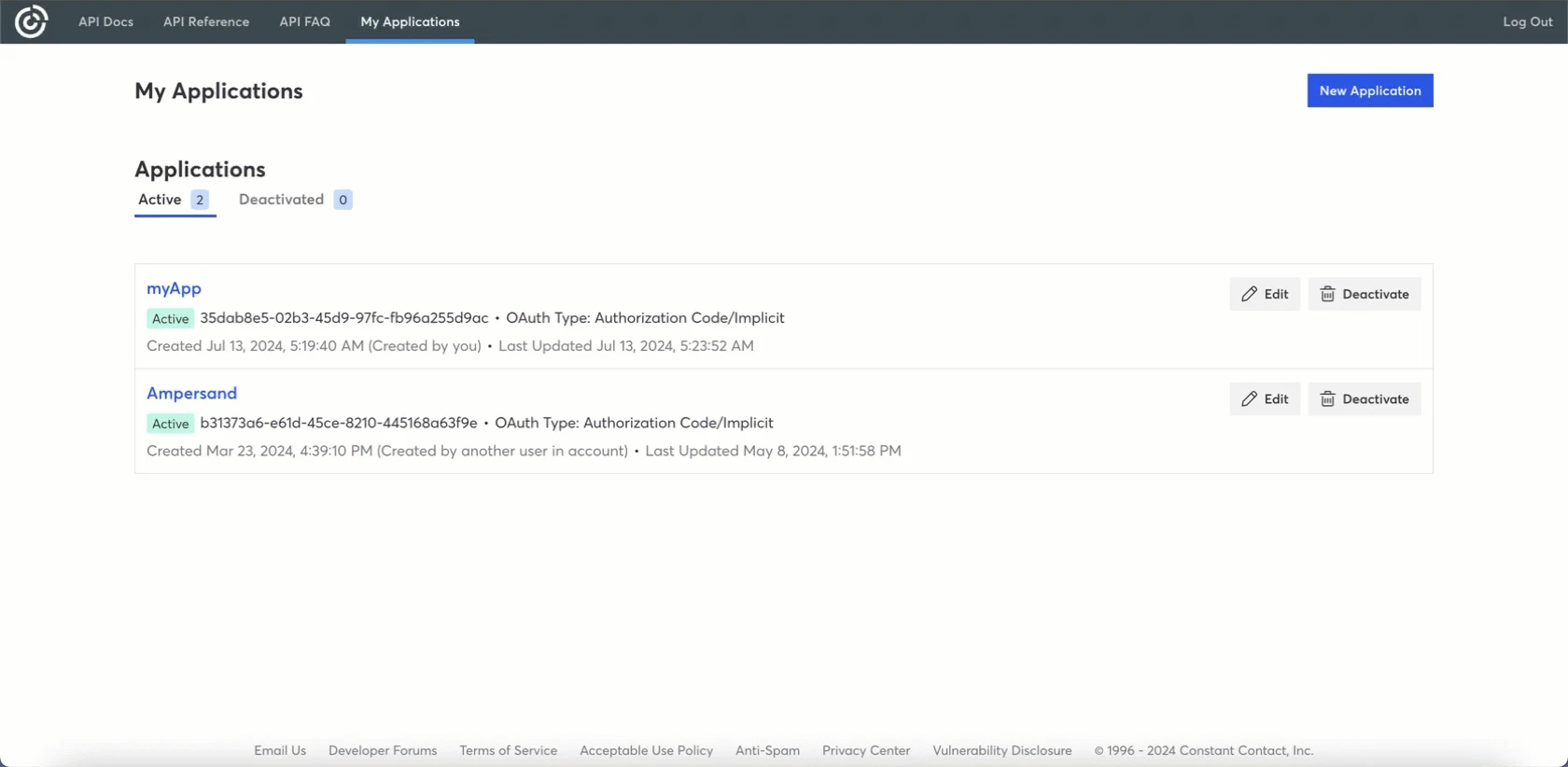Screen dimensions: 1568x767
Task: Open the Ampersand application link
Action: [x=191, y=394]
